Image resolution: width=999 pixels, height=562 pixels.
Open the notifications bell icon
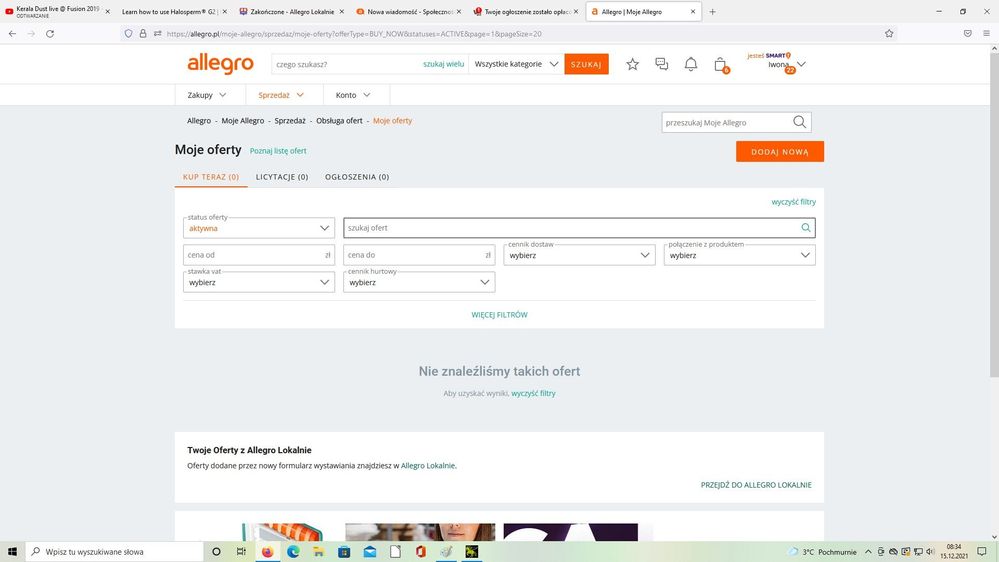point(691,64)
